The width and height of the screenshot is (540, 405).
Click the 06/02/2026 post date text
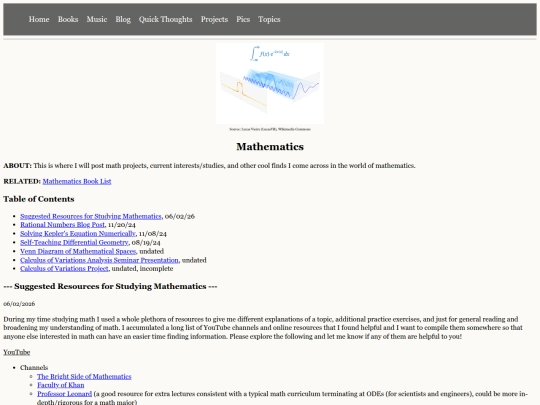click(19, 304)
